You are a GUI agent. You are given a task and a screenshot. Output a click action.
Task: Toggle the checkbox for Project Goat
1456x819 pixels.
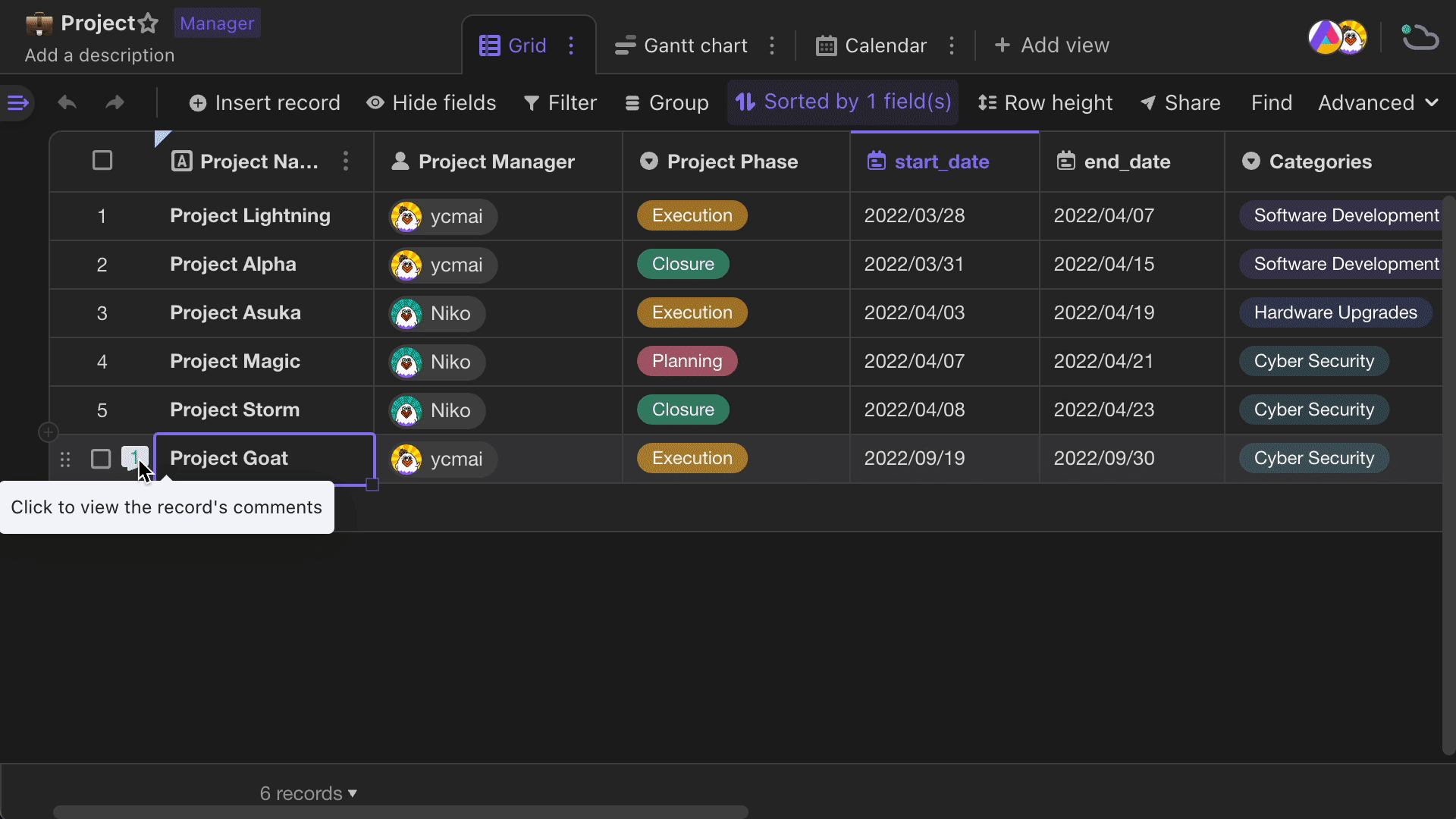click(x=100, y=458)
